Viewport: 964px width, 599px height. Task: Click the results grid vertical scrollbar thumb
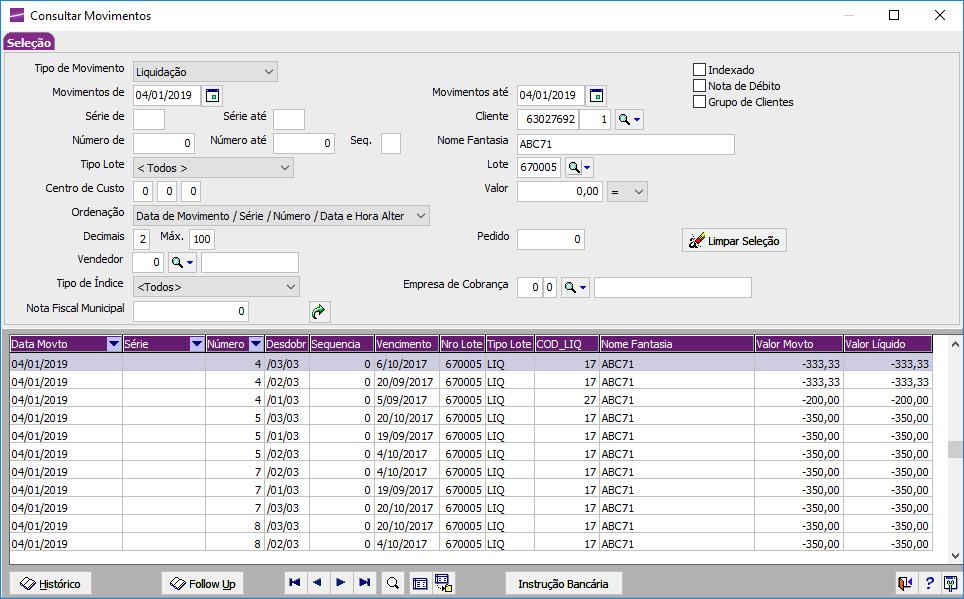coord(955,449)
